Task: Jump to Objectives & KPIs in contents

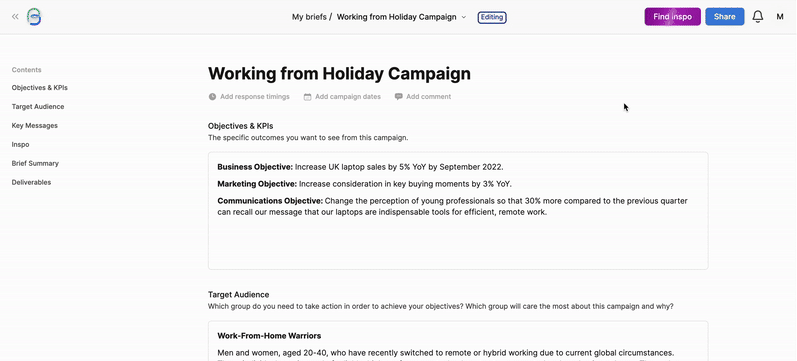Action: tap(40, 87)
